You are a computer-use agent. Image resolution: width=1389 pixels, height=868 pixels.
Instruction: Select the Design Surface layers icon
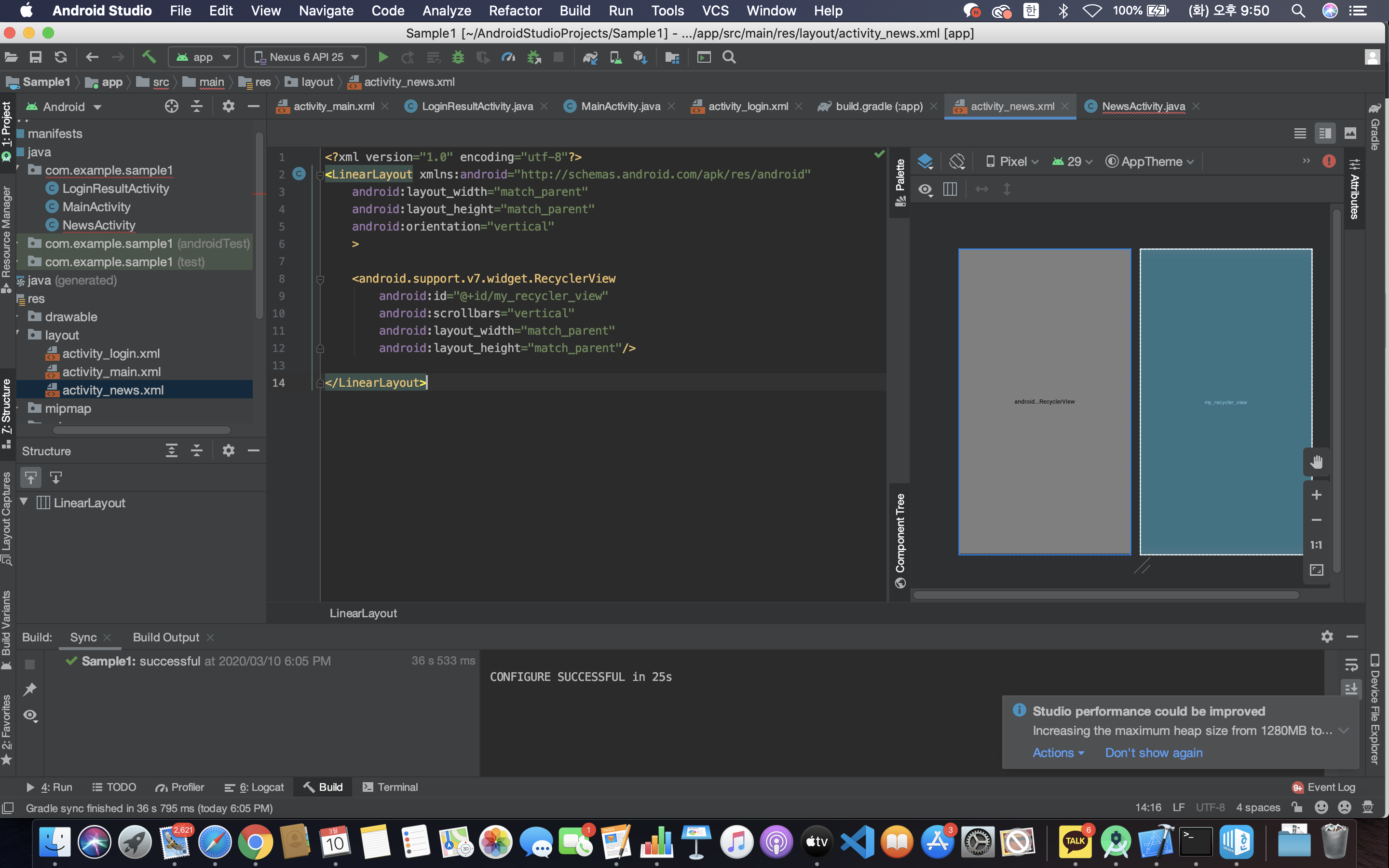click(925, 162)
